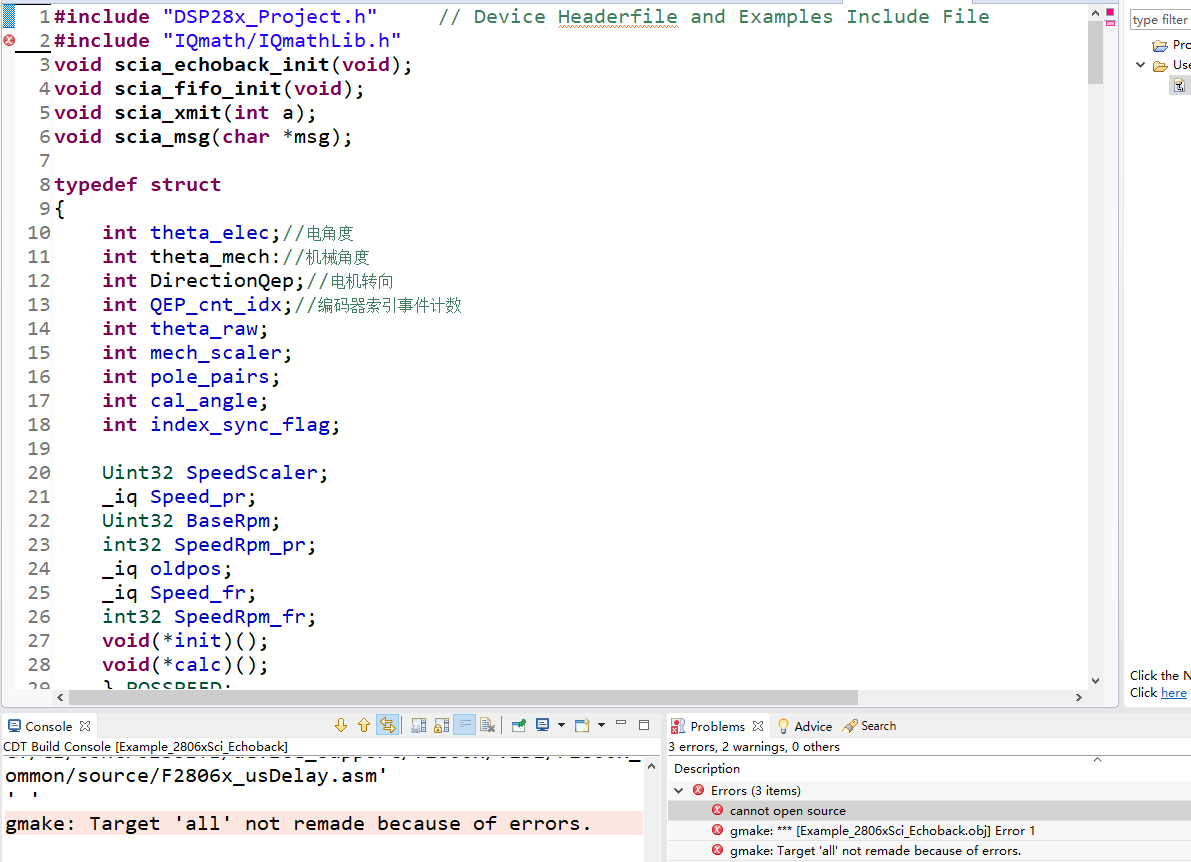Click void(*calc)() on line 28
This screenshot has width=1191, height=862.
click(x=185, y=665)
